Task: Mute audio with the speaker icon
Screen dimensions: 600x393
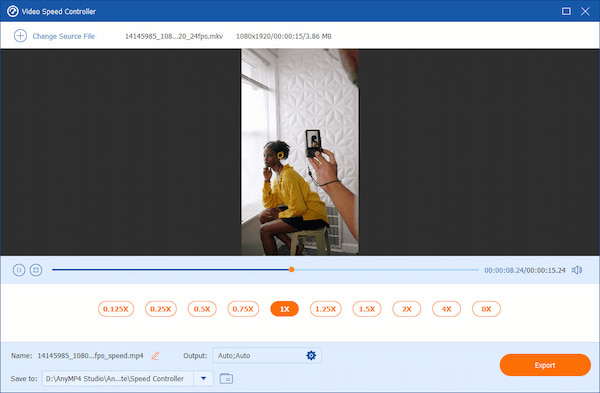Action: pos(577,270)
